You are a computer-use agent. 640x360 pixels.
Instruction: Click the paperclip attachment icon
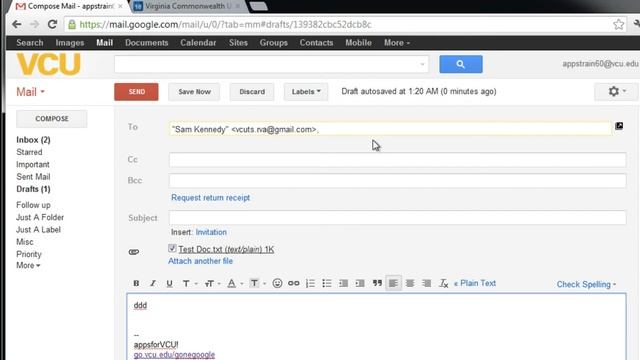coord(134,252)
